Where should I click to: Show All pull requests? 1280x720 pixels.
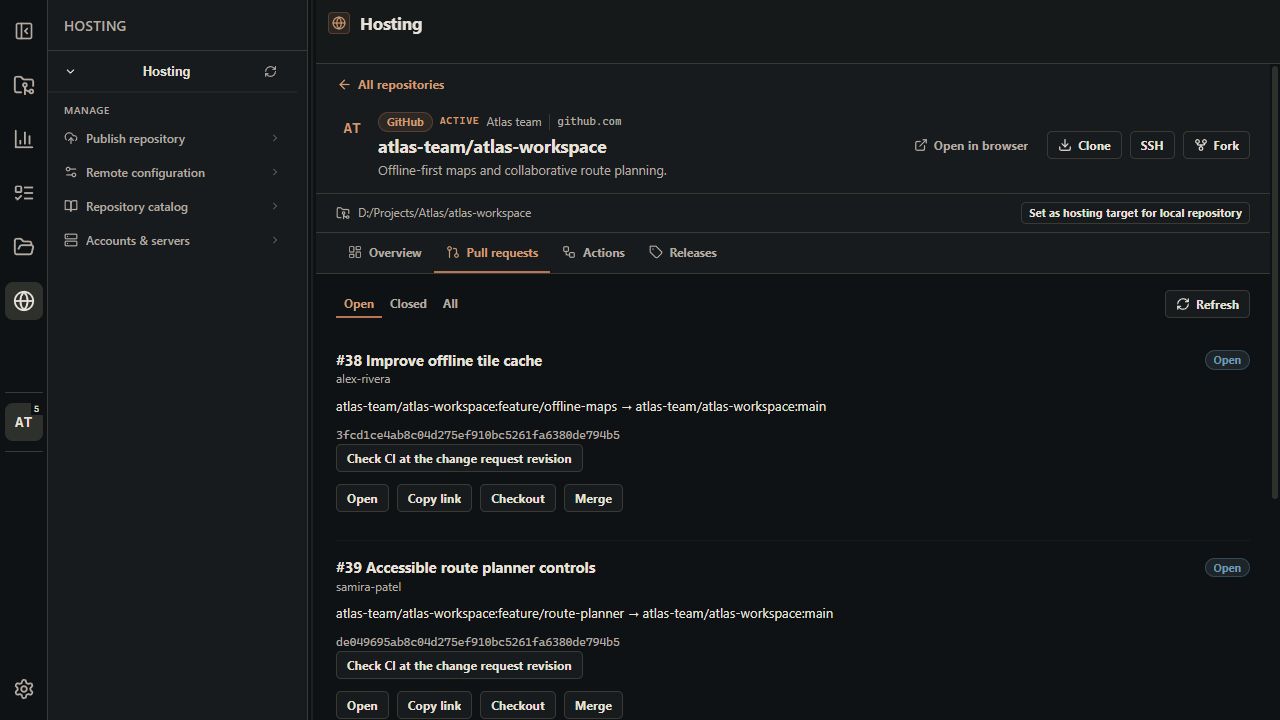click(x=450, y=304)
